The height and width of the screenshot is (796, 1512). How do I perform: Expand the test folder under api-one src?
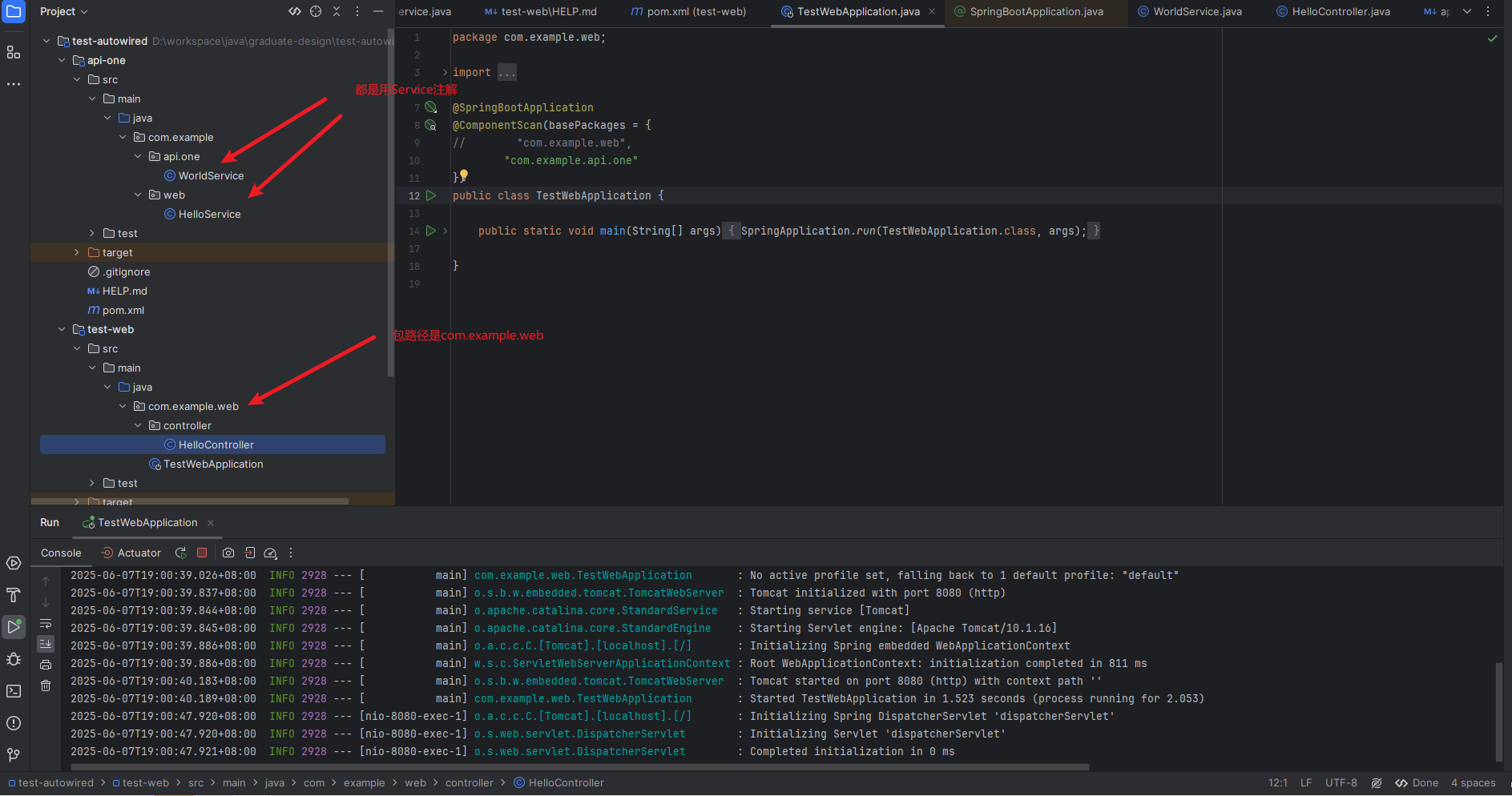tap(92, 233)
